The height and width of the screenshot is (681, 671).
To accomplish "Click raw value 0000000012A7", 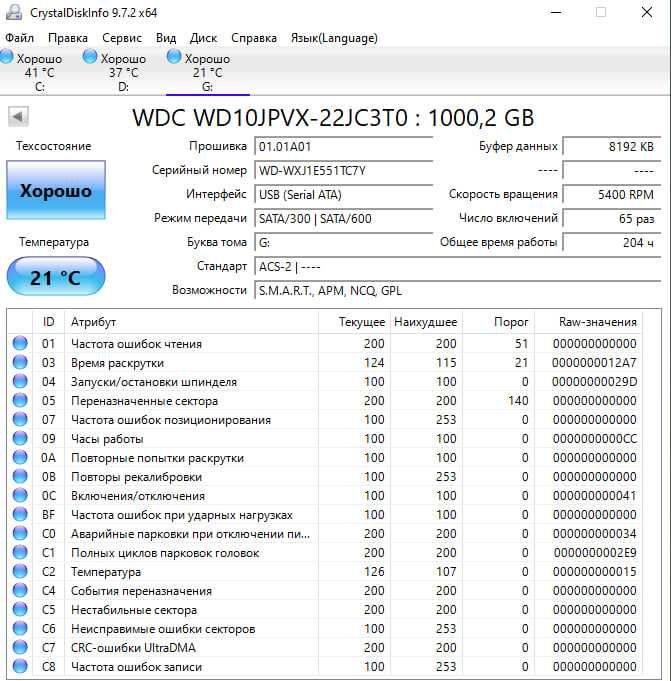I will coord(594,362).
